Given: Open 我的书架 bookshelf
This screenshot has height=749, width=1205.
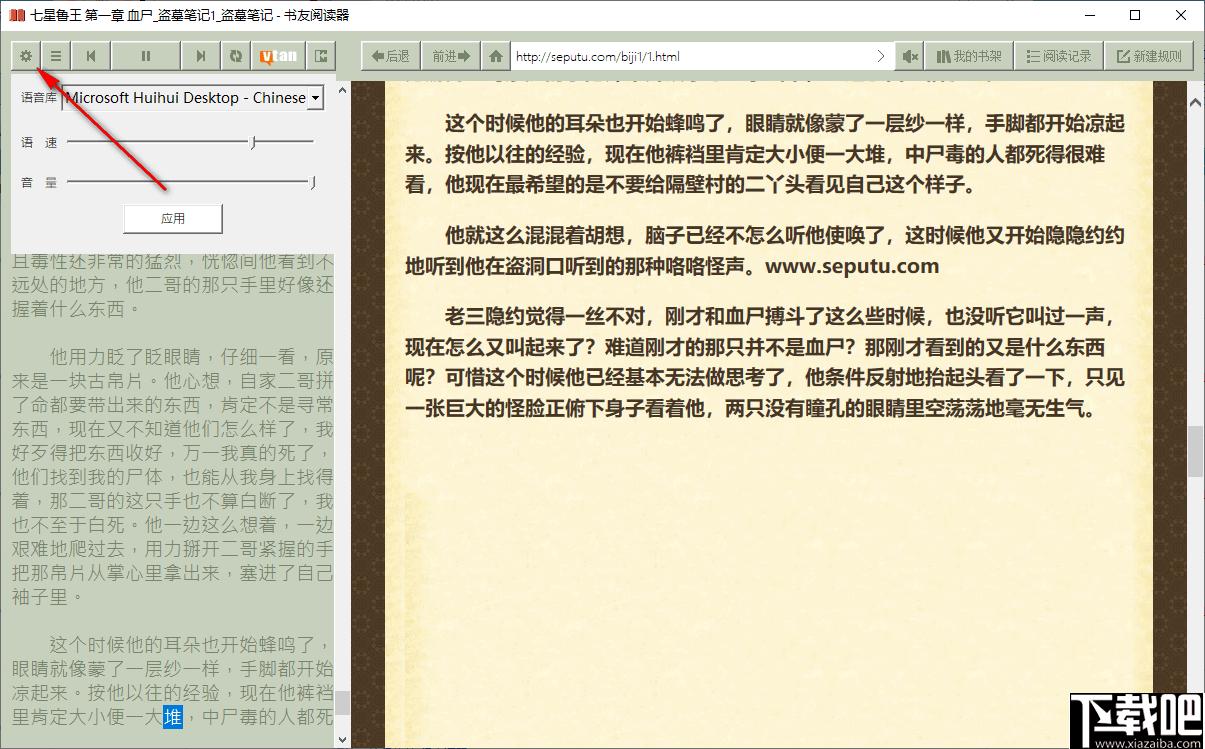Looking at the screenshot, I should [968, 56].
